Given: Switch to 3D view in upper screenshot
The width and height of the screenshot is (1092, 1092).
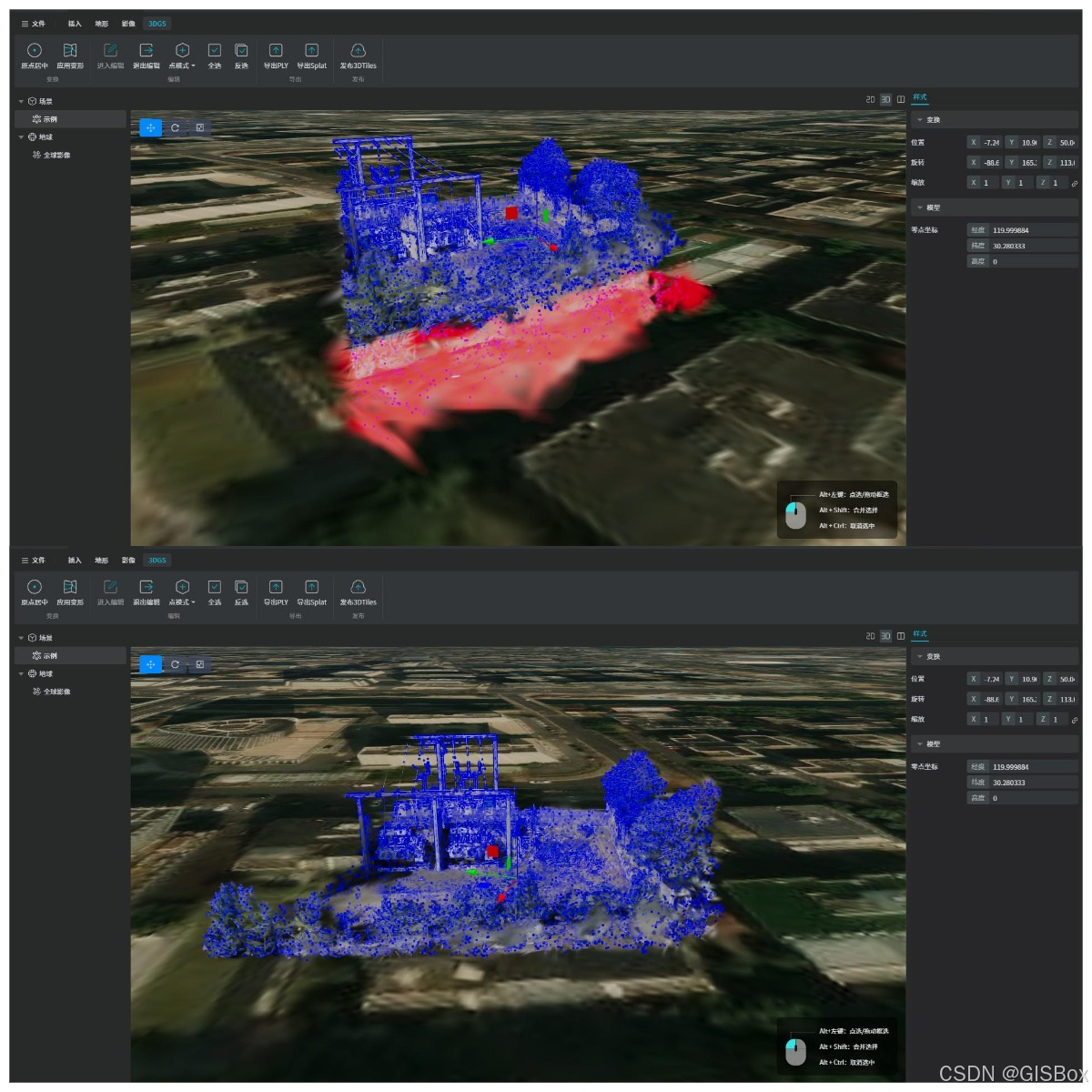Looking at the screenshot, I should (885, 99).
